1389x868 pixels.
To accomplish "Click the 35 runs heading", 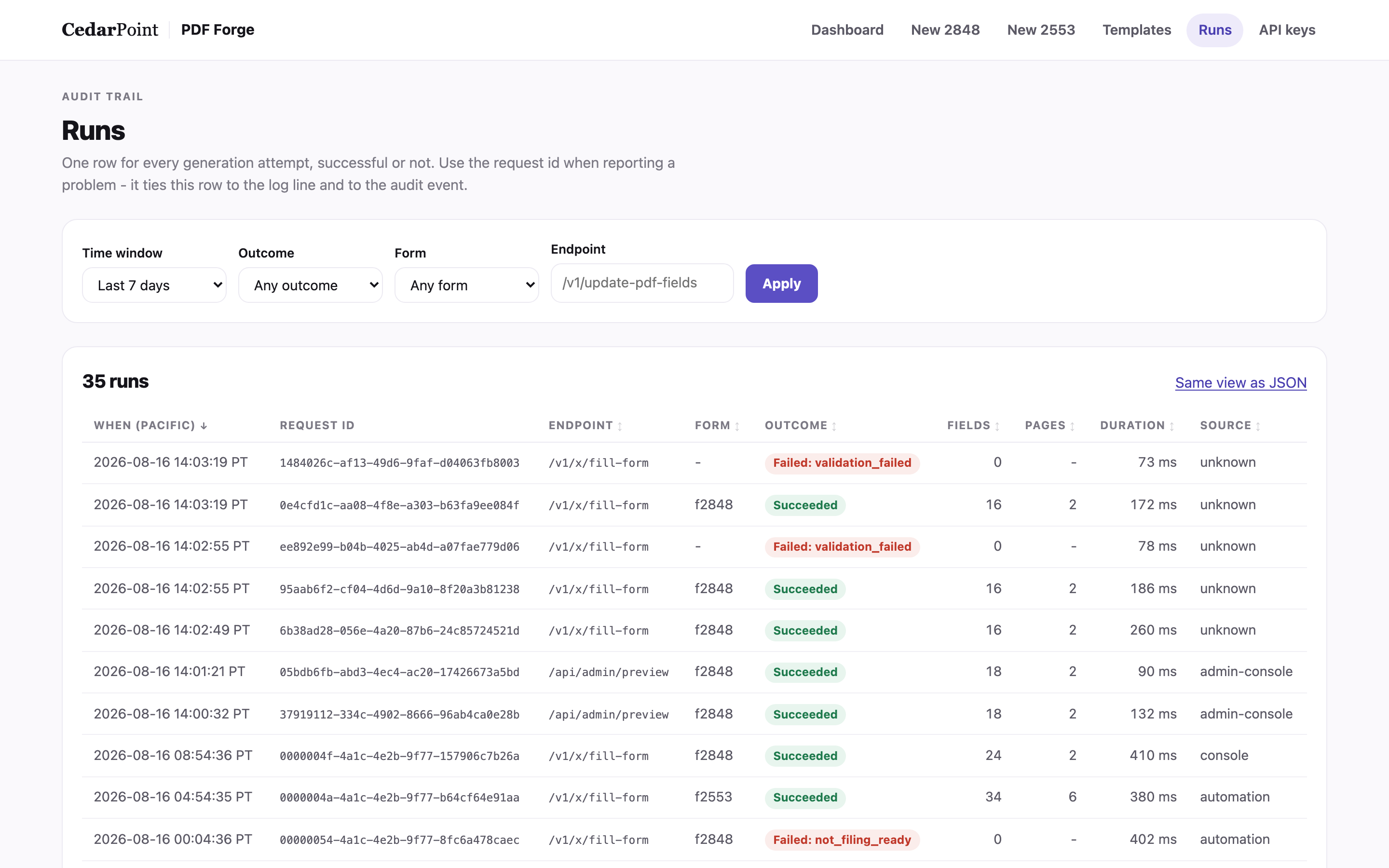I will 115,381.
